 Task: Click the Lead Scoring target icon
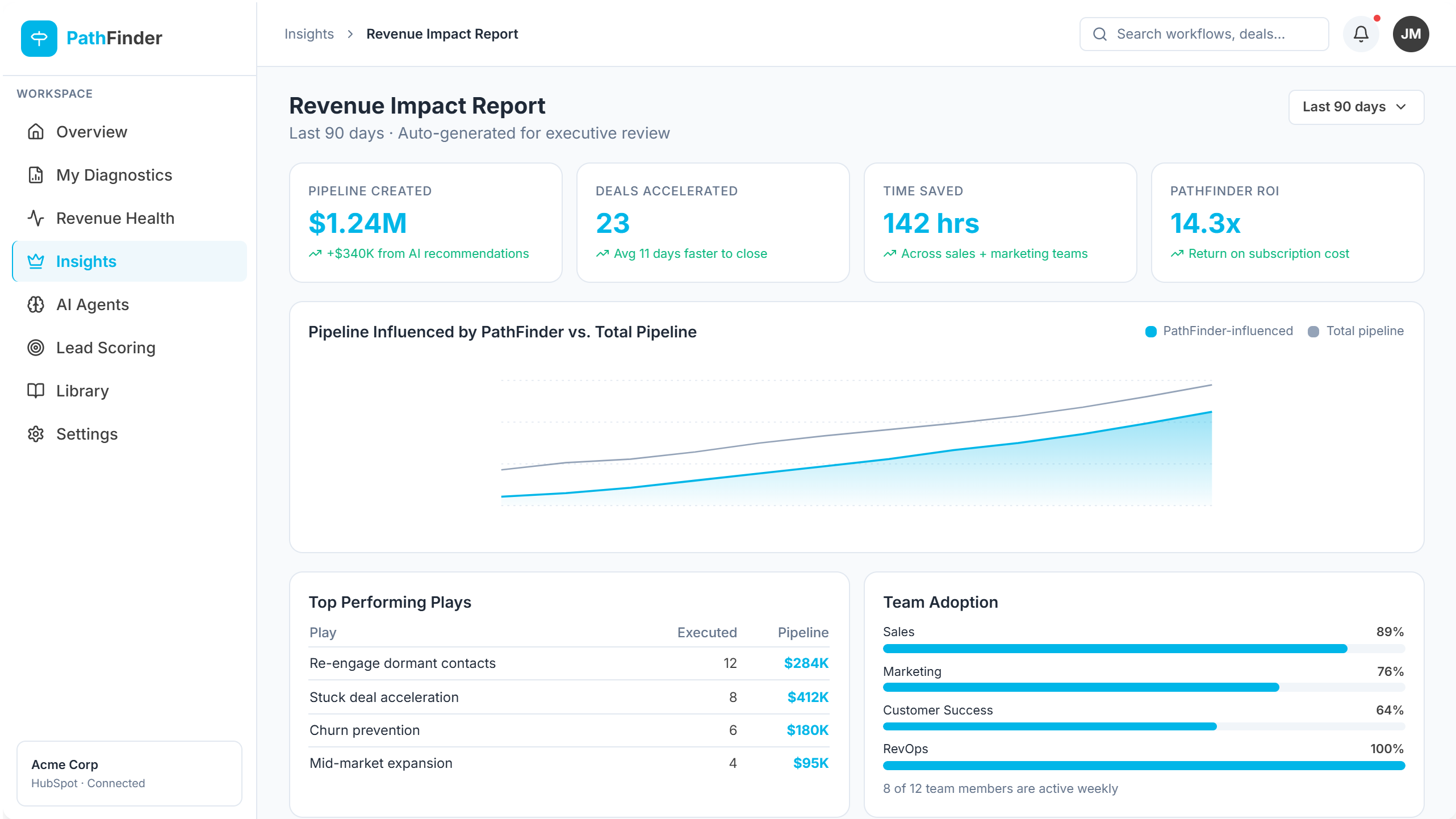click(x=36, y=348)
